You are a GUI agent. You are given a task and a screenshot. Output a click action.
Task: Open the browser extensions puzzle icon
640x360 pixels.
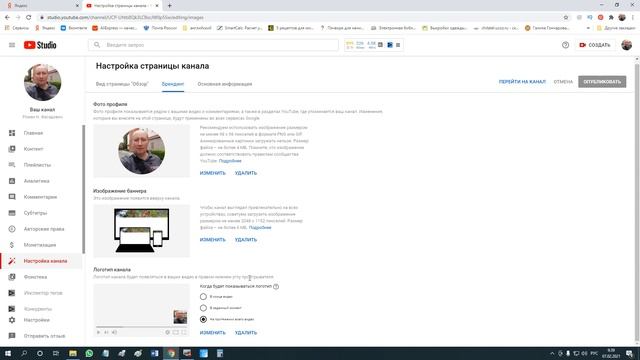point(611,18)
